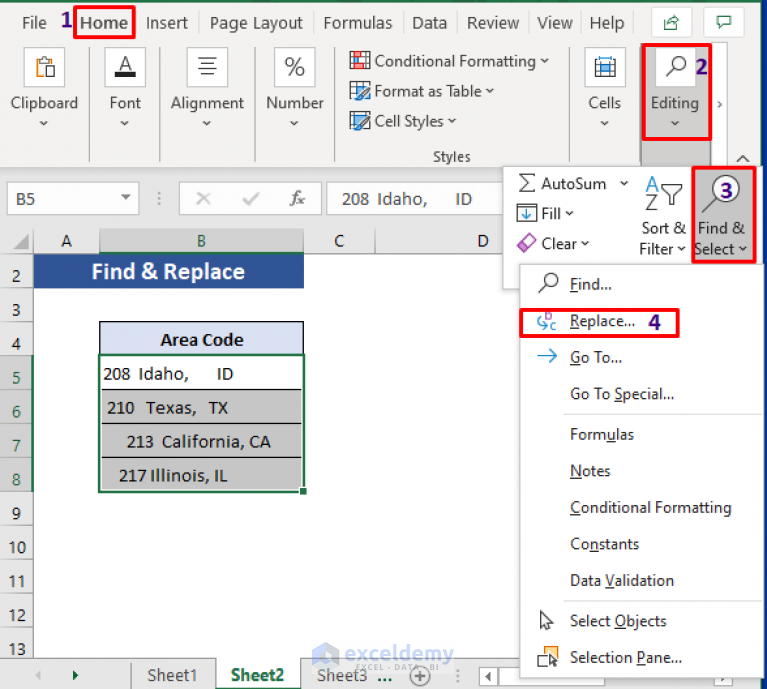Open the Home tab
Viewport: 767px width, 689px height.
coord(104,22)
